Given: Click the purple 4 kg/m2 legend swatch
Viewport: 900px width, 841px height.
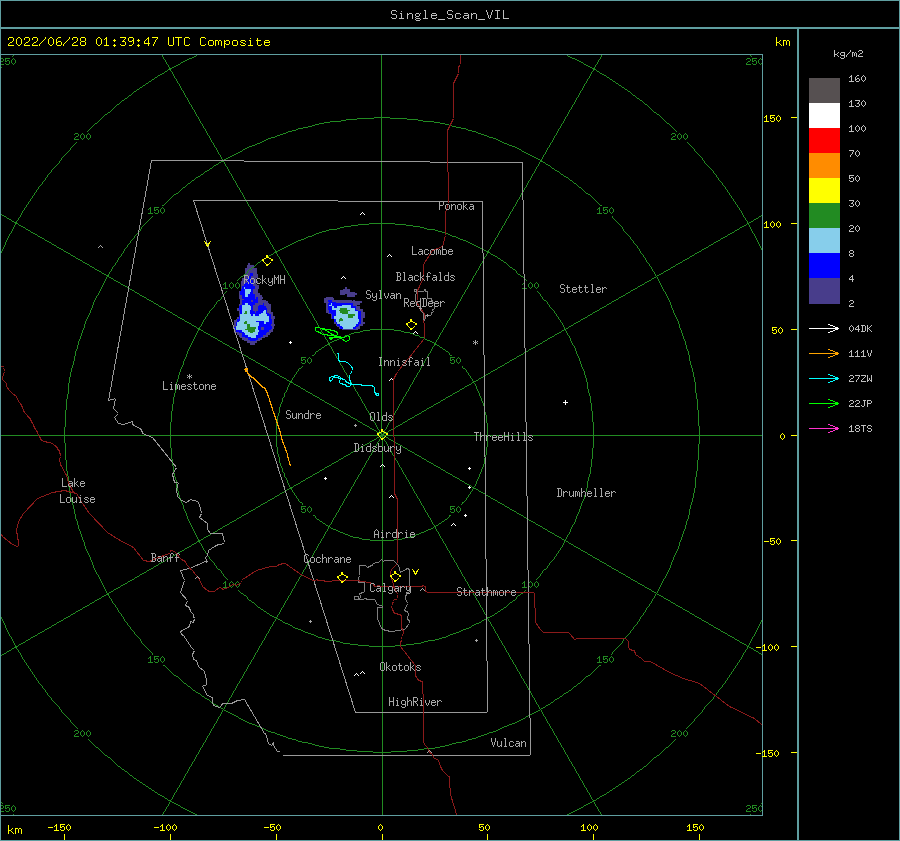Looking at the screenshot, I should (824, 291).
